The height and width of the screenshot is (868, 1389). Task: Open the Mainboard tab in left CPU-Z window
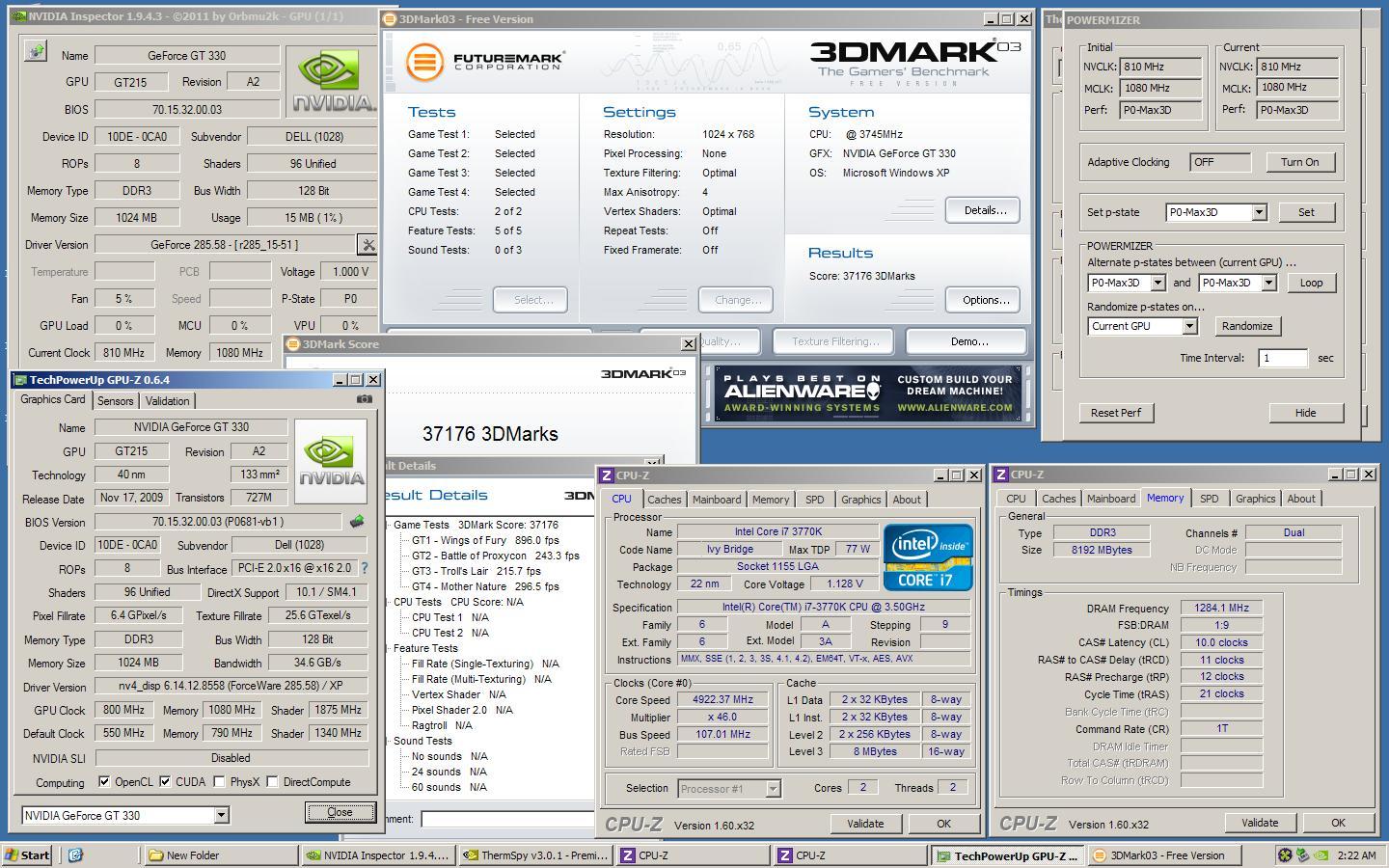(717, 500)
